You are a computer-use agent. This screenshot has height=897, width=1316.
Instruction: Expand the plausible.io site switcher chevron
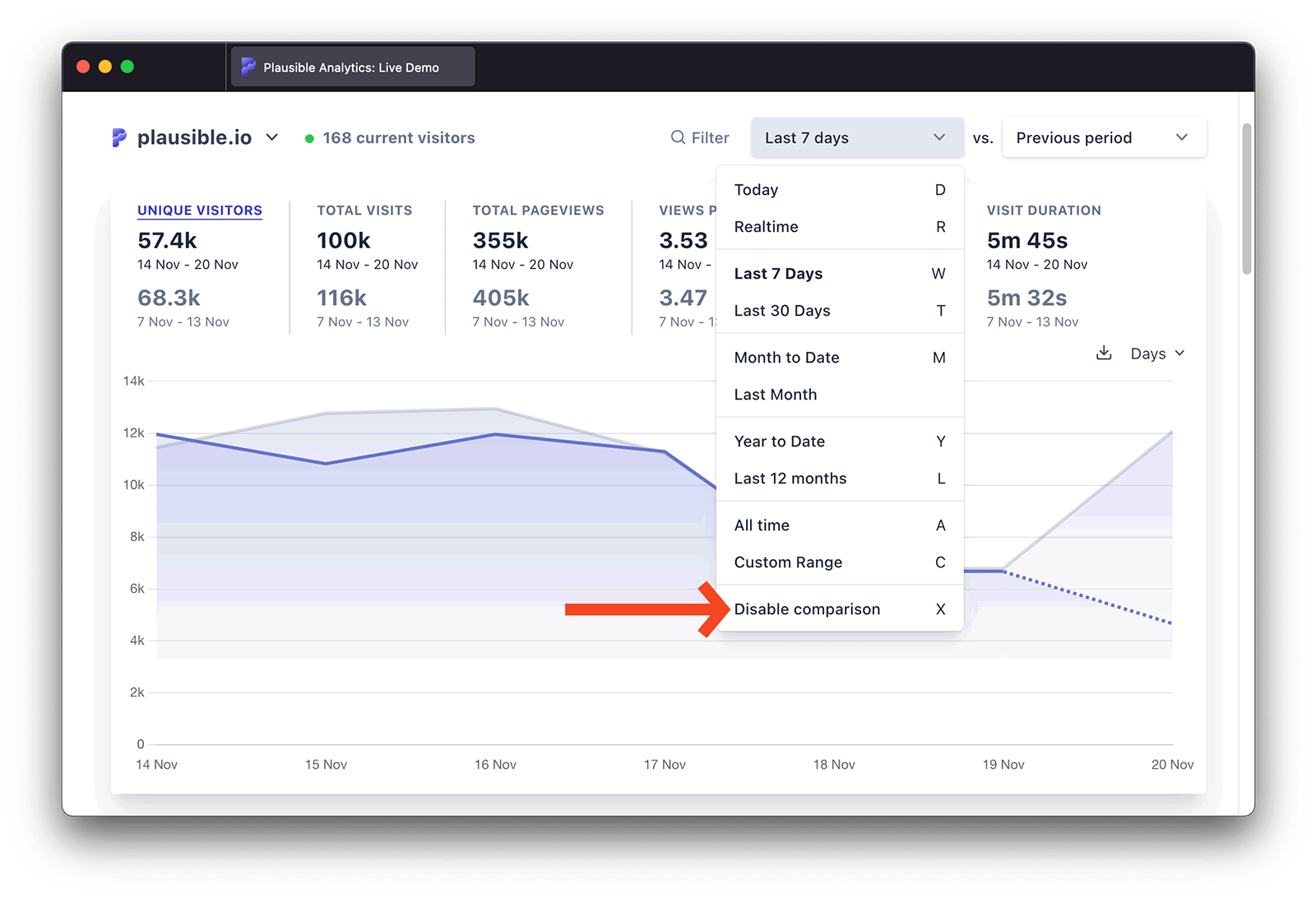pos(272,137)
